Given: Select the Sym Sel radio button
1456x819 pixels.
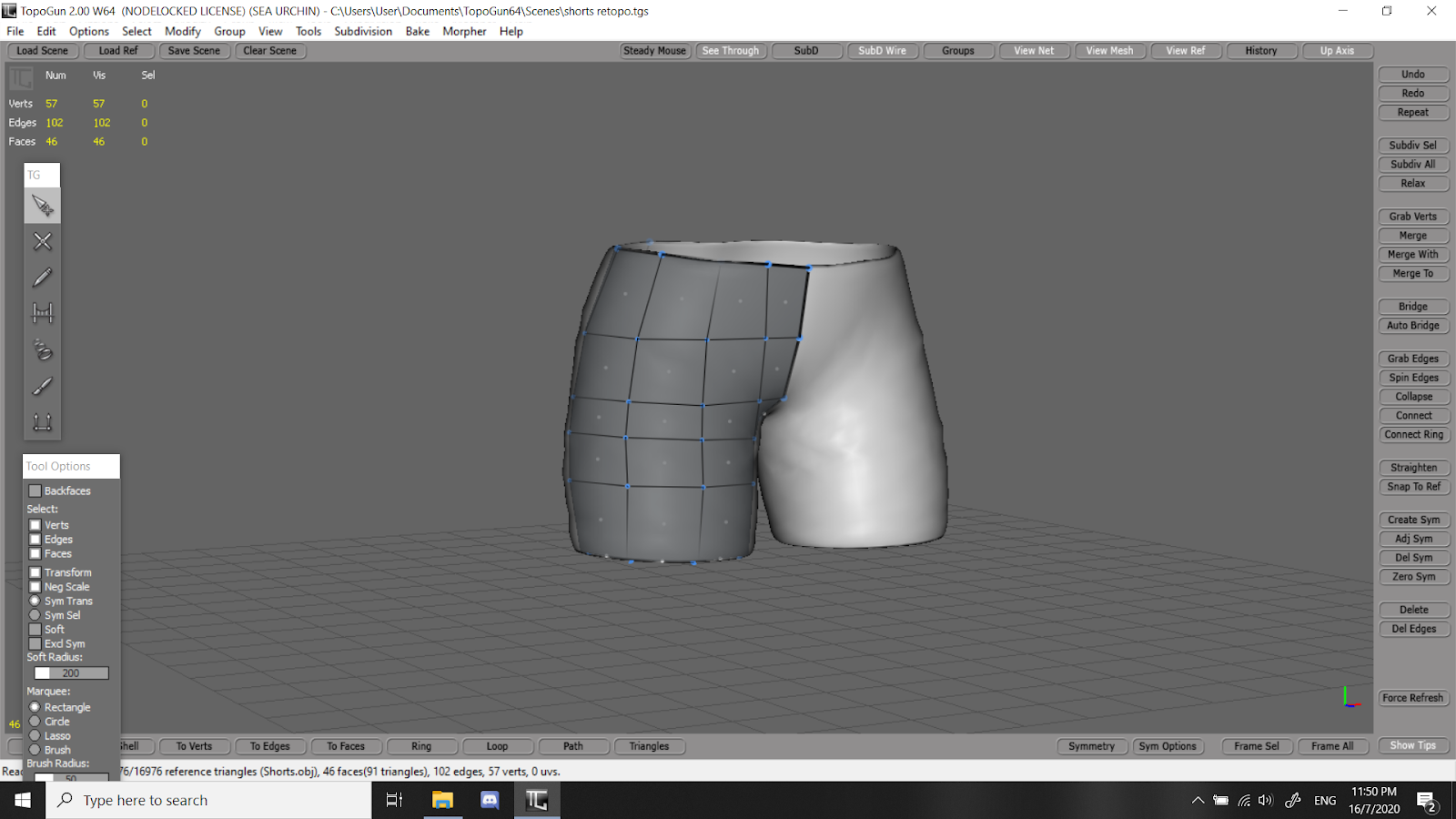Looking at the screenshot, I should point(35,615).
